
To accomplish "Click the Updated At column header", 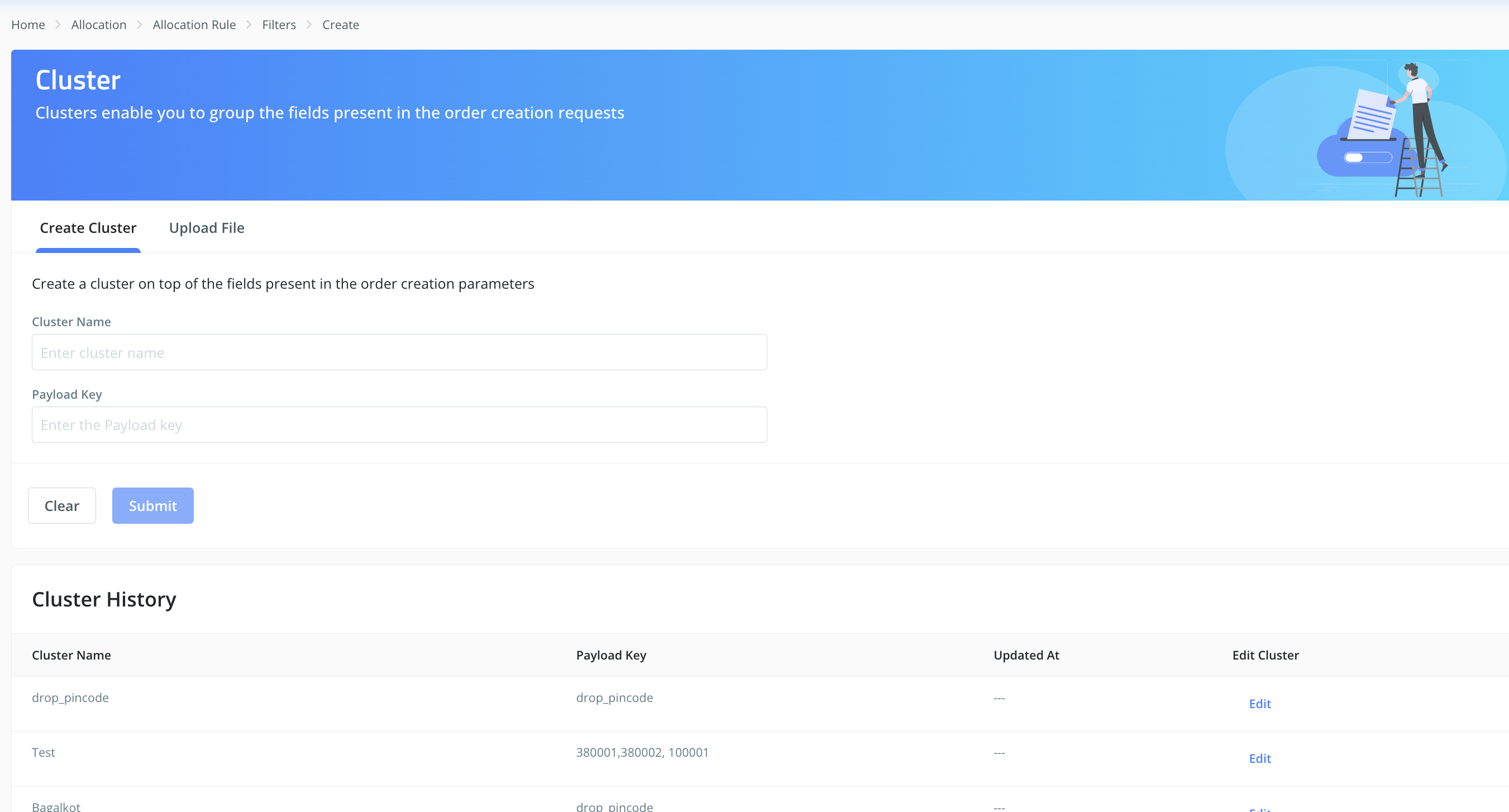I will point(1026,655).
